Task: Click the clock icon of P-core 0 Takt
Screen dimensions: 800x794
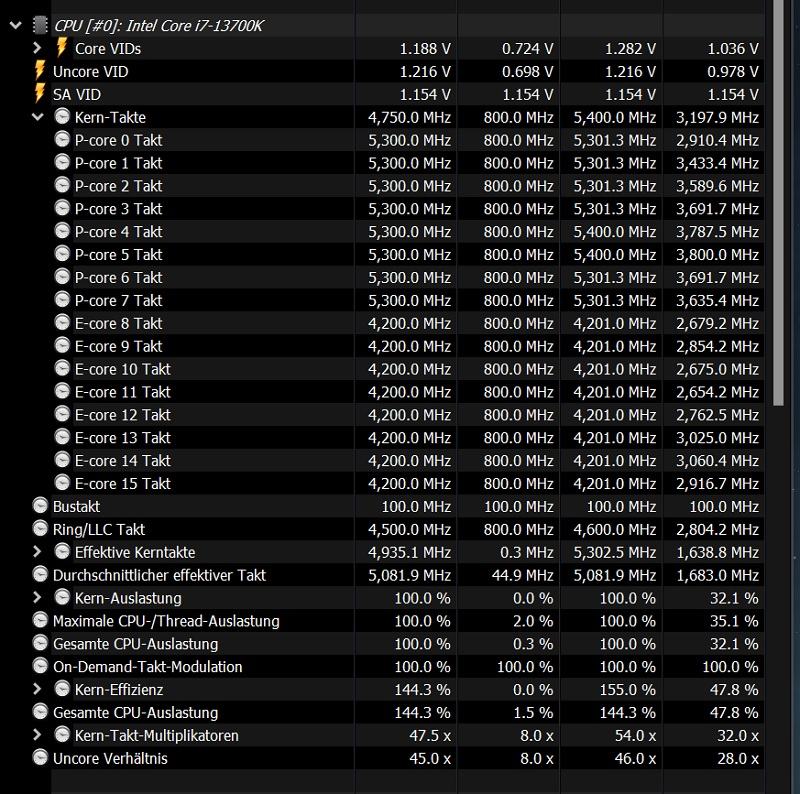Action: click(x=62, y=139)
